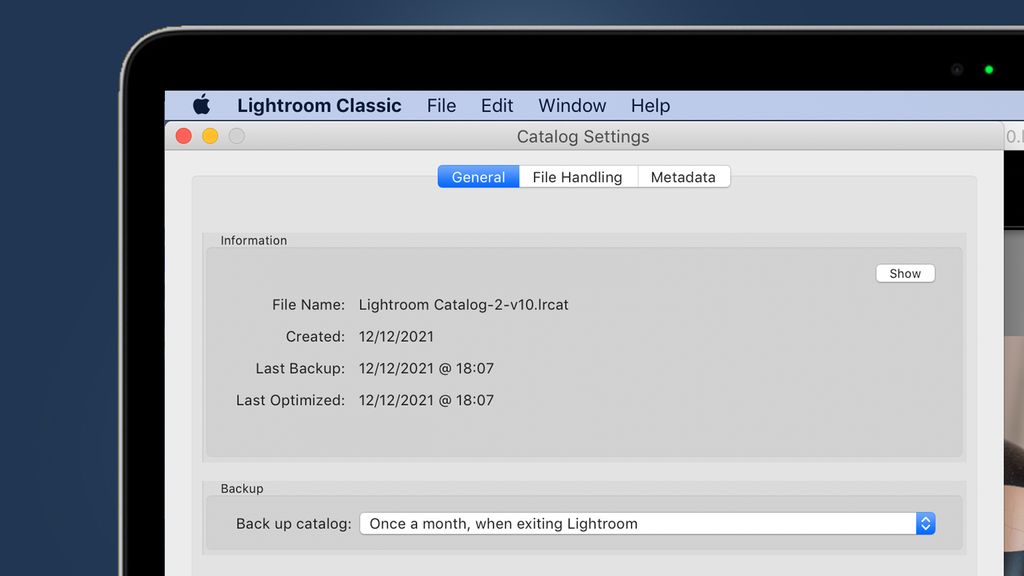Open the Help menu
Screen dimensions: 1024x576
pos(650,105)
